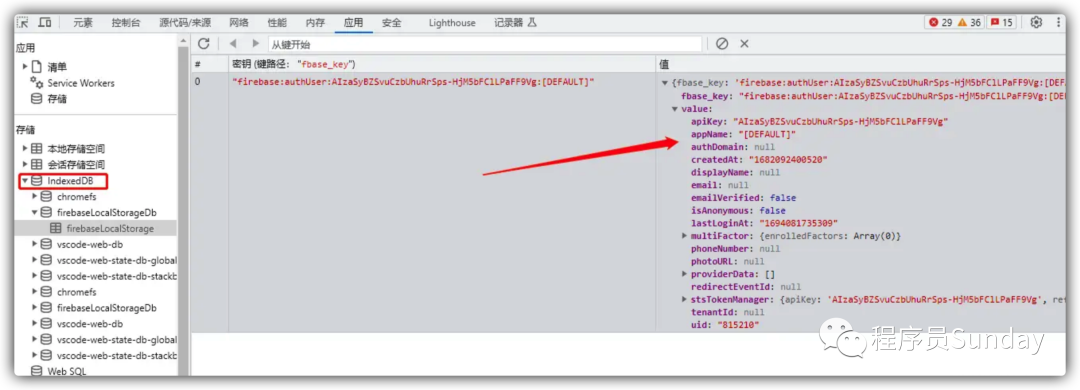Expand the stsTokenManager object

[685, 299]
